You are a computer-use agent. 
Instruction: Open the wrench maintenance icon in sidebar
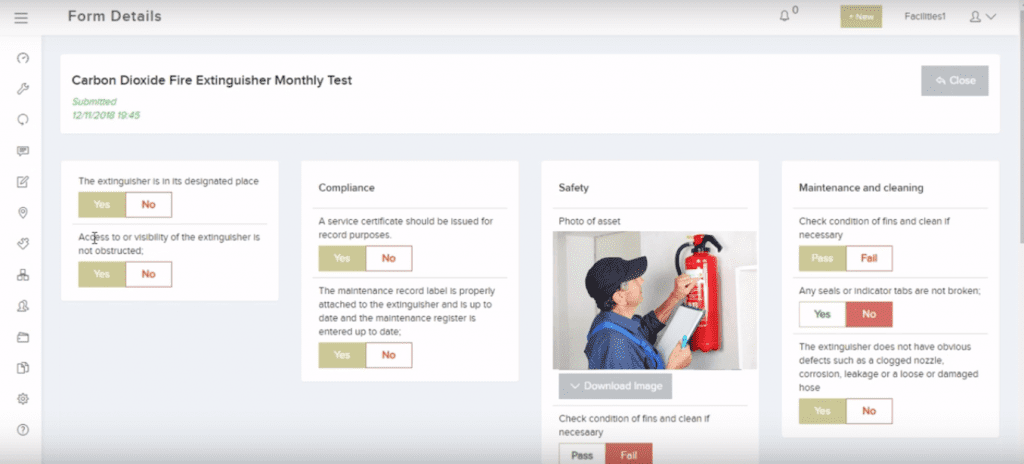(23, 89)
